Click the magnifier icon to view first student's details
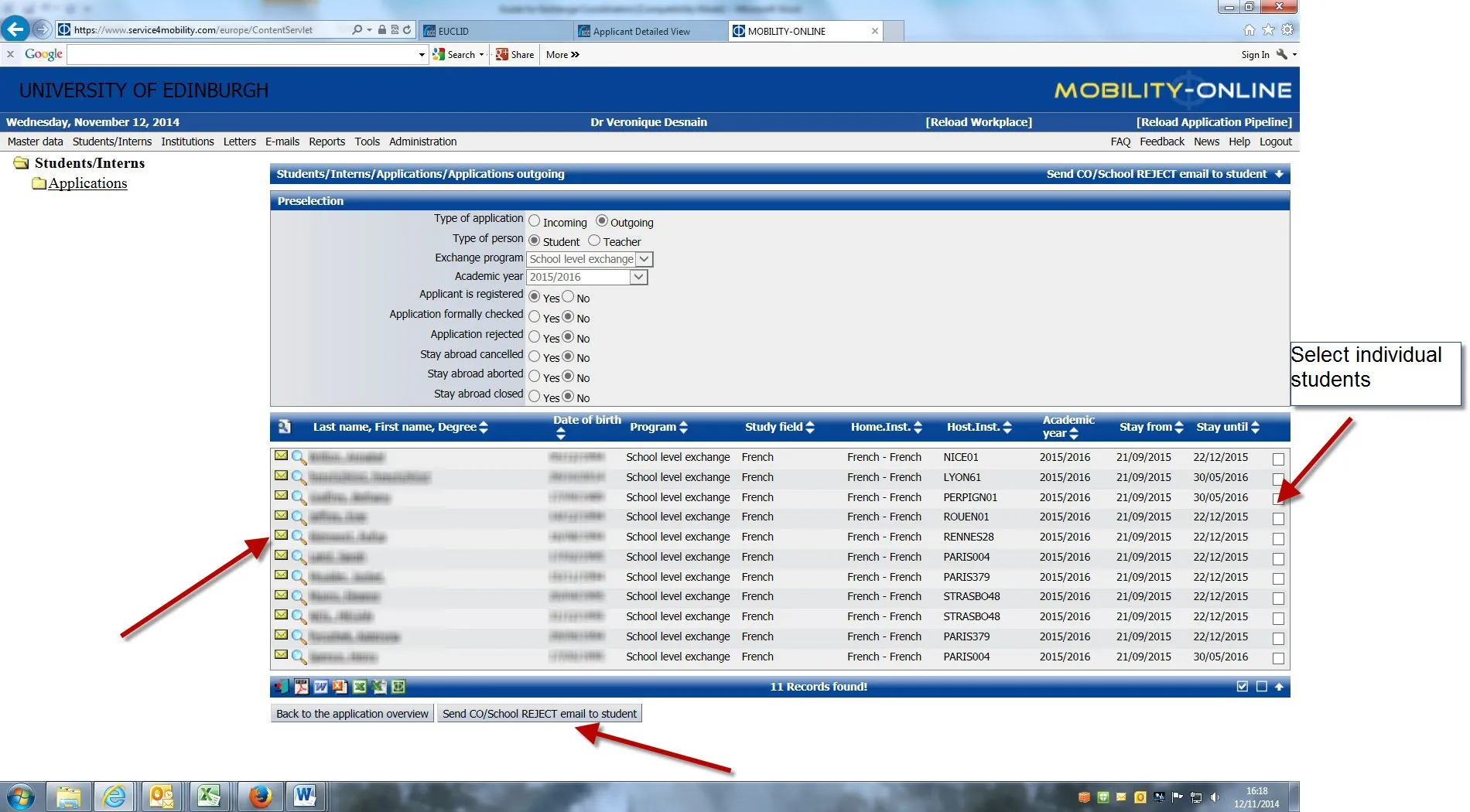 coord(298,456)
